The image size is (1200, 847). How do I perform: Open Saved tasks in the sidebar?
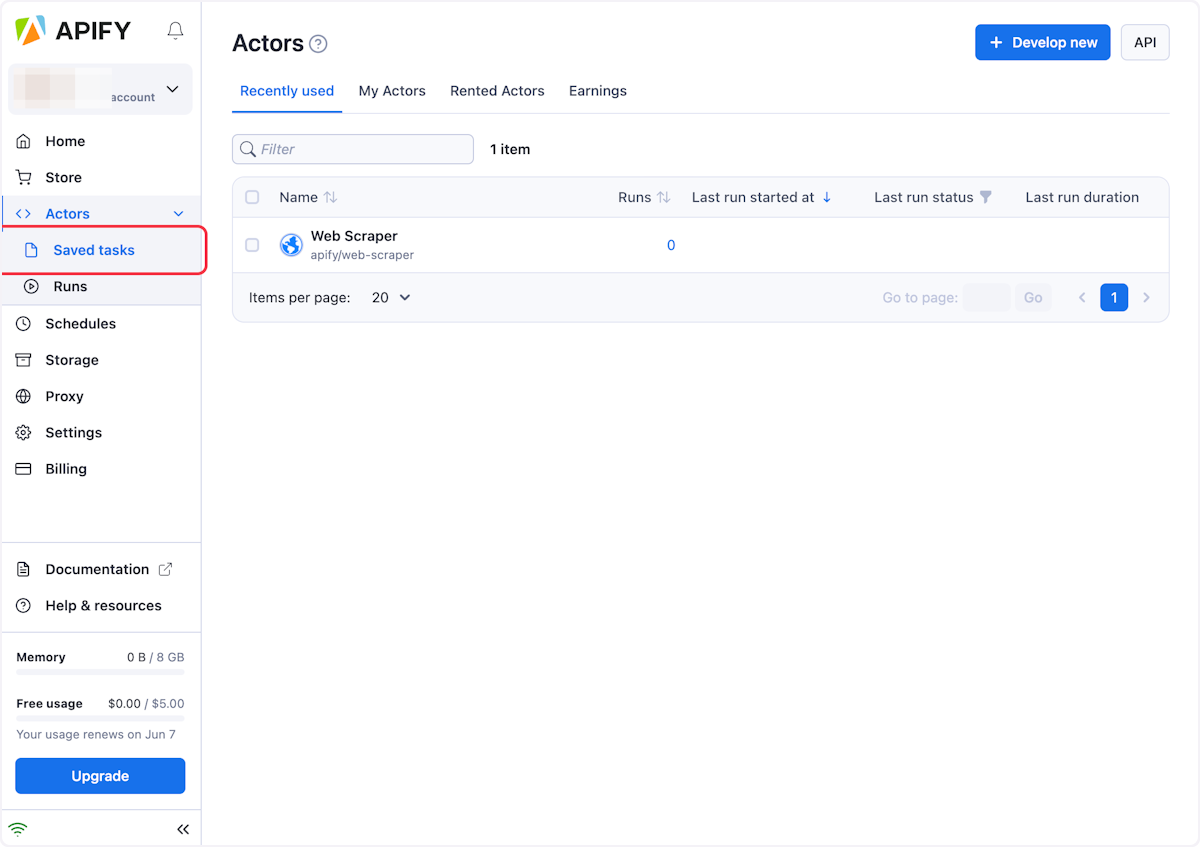click(x=101, y=250)
